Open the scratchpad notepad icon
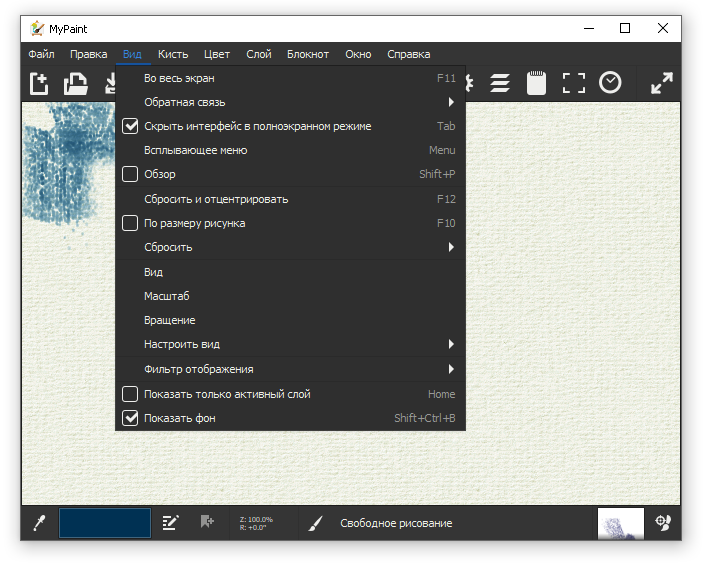The width and height of the screenshot is (727, 566). [x=536, y=83]
